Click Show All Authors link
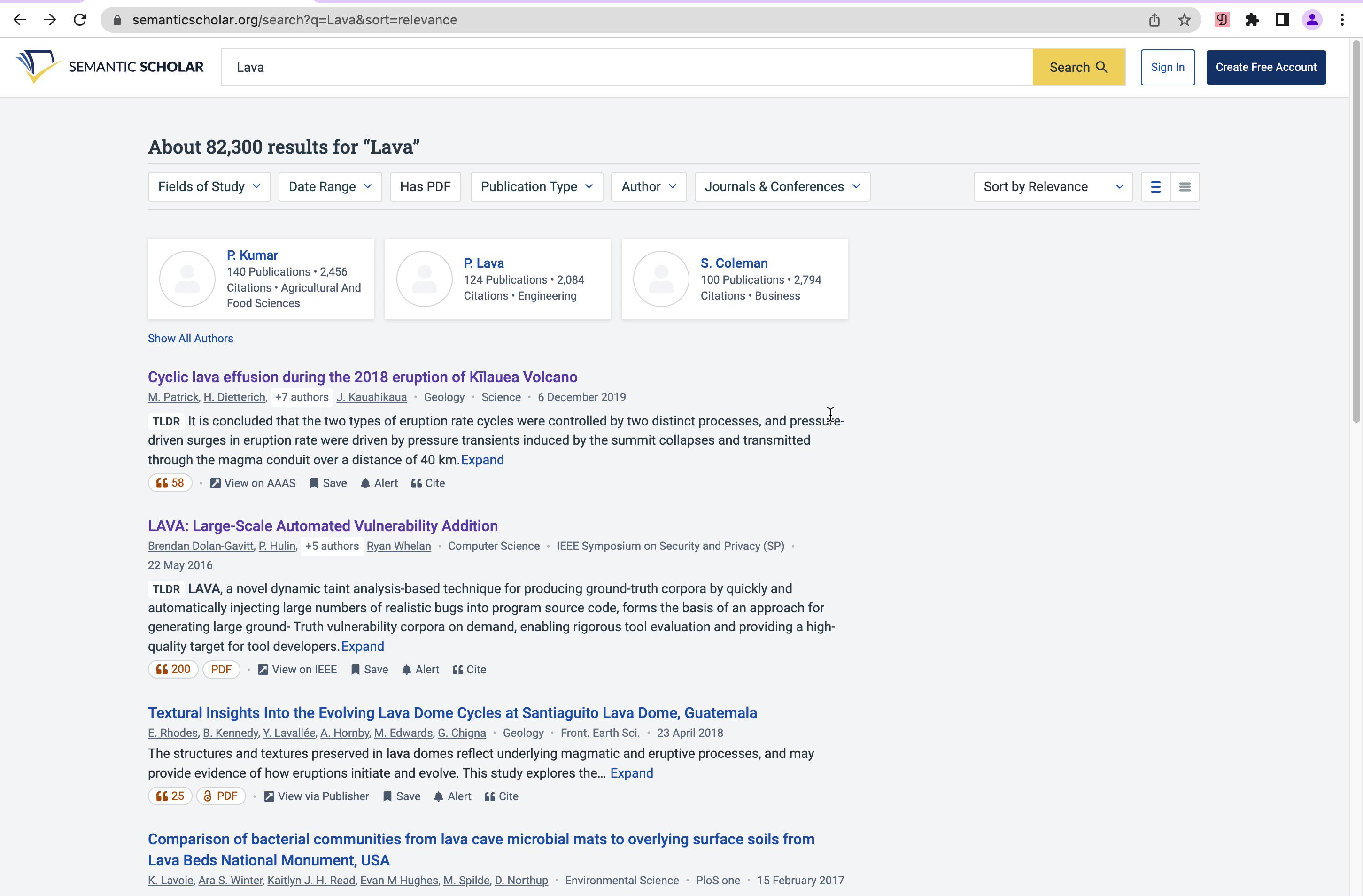 coord(190,339)
